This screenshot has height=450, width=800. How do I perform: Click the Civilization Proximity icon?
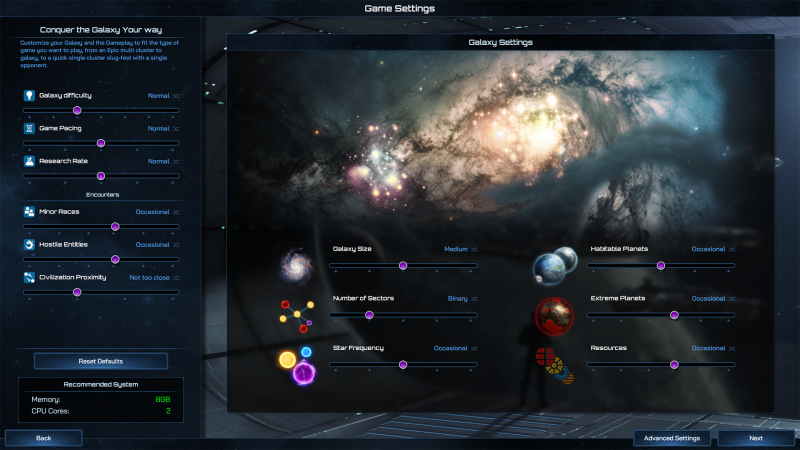29,277
